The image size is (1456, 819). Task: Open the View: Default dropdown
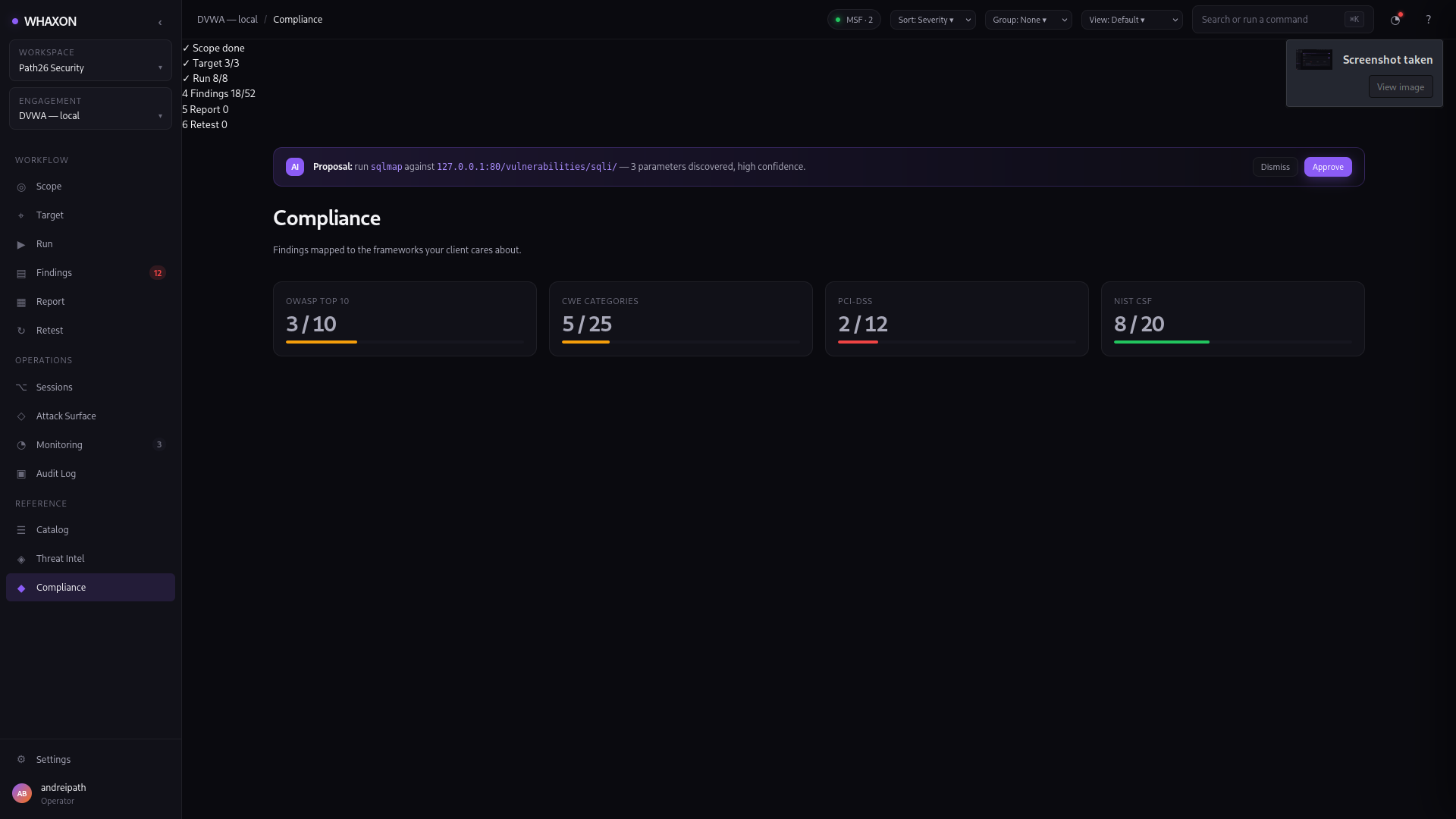[1131, 20]
